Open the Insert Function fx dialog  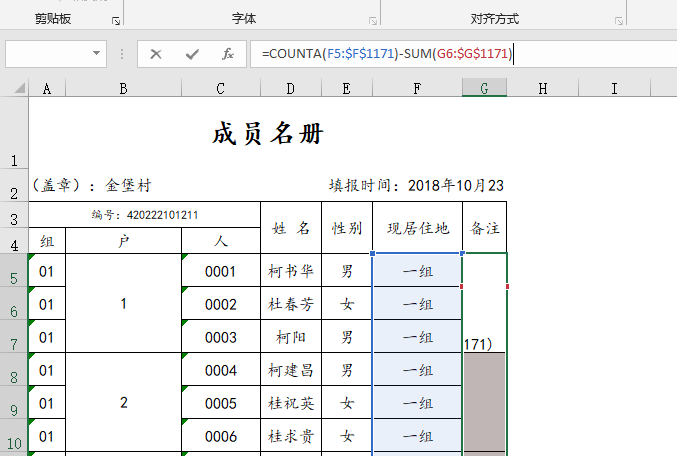pos(228,54)
